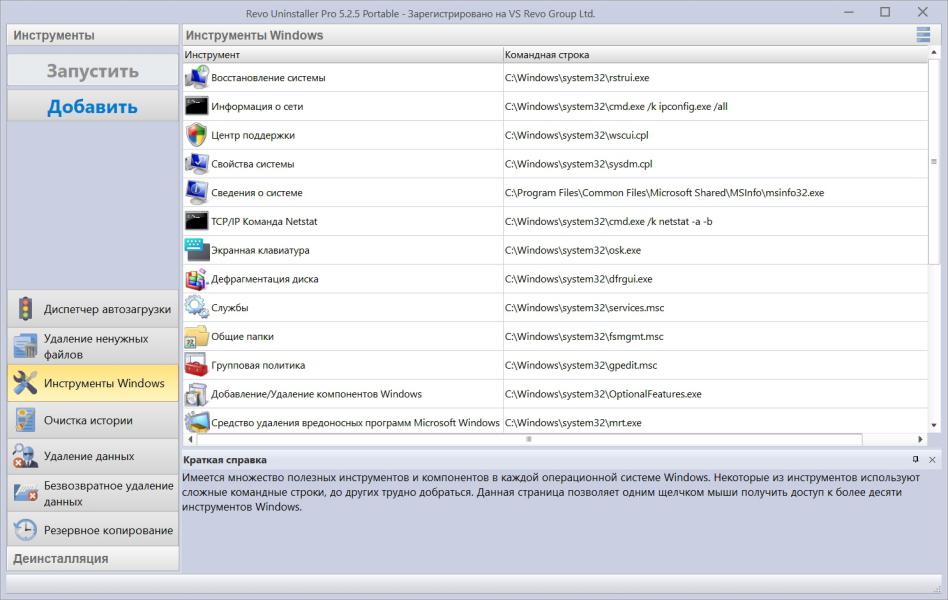948x600 pixels.
Task: Click the Службы gears icon
Action: click(196, 307)
